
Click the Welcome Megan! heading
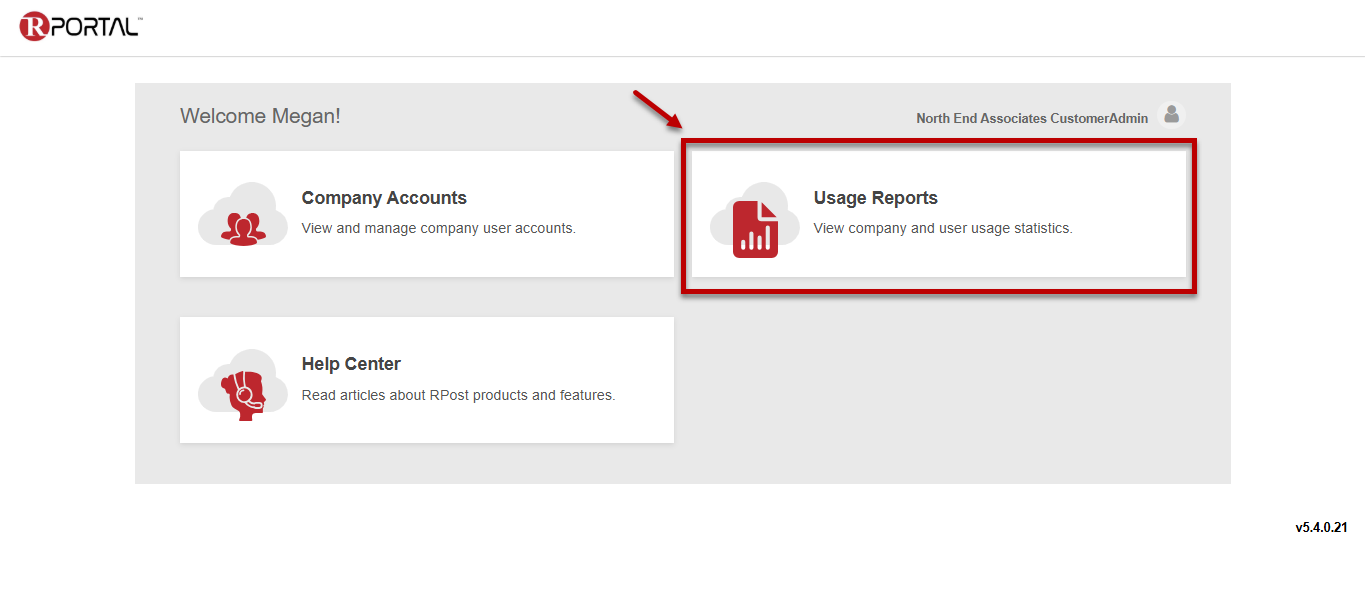[x=260, y=116]
